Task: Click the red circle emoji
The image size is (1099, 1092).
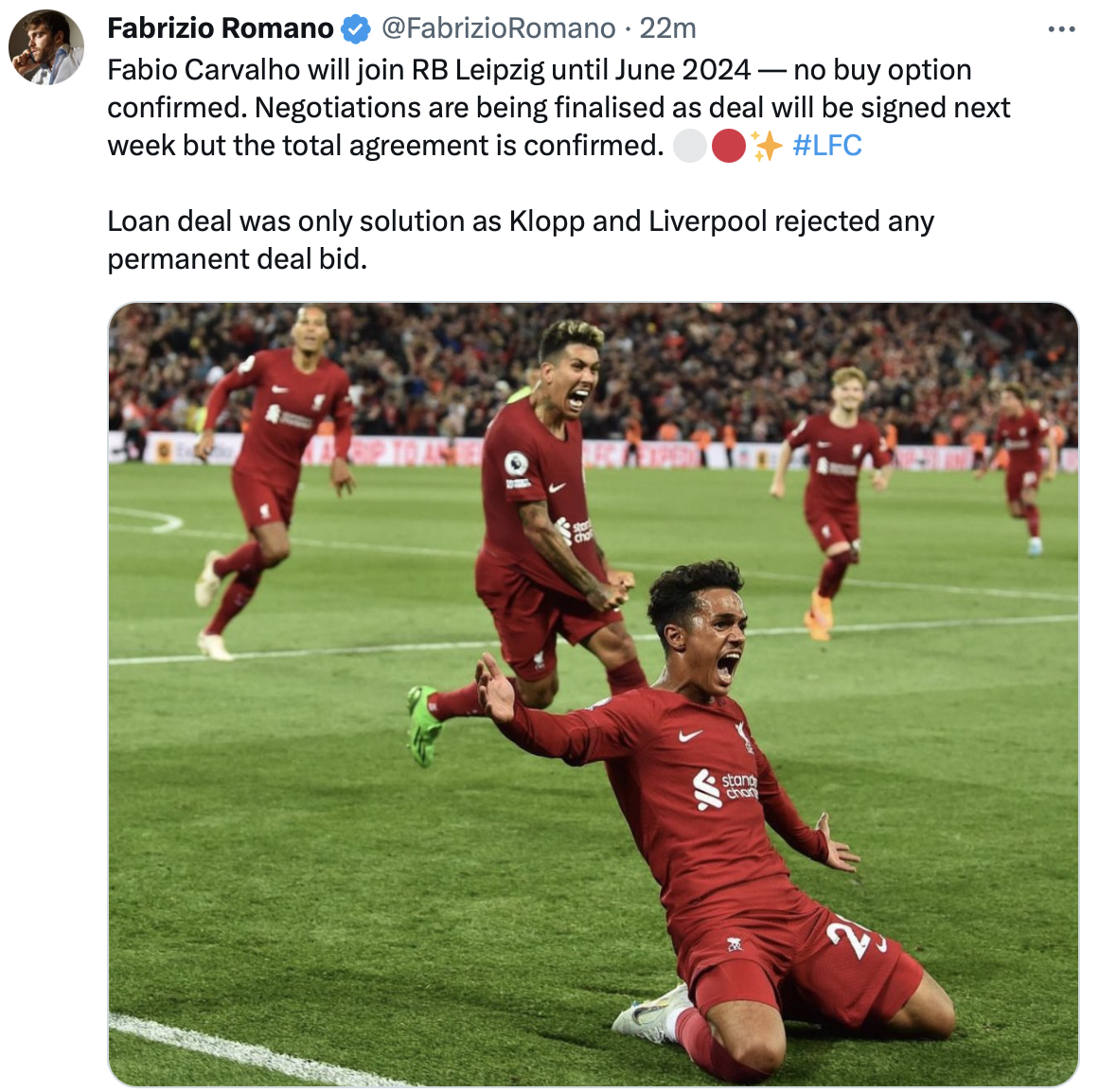Action: (x=728, y=146)
